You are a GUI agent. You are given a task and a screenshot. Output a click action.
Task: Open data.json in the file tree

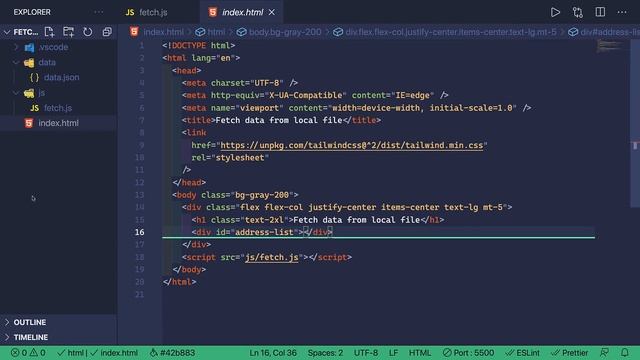pyautogui.click(x=61, y=77)
